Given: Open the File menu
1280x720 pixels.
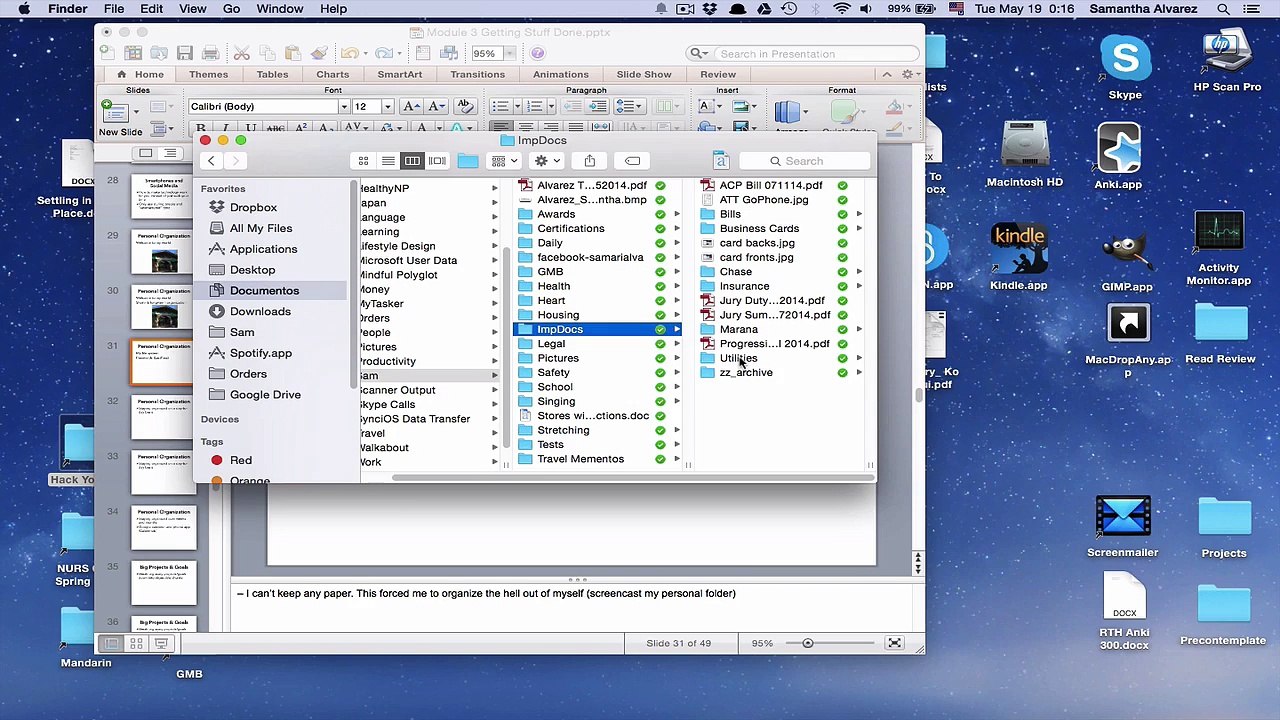Looking at the screenshot, I should pos(114,9).
